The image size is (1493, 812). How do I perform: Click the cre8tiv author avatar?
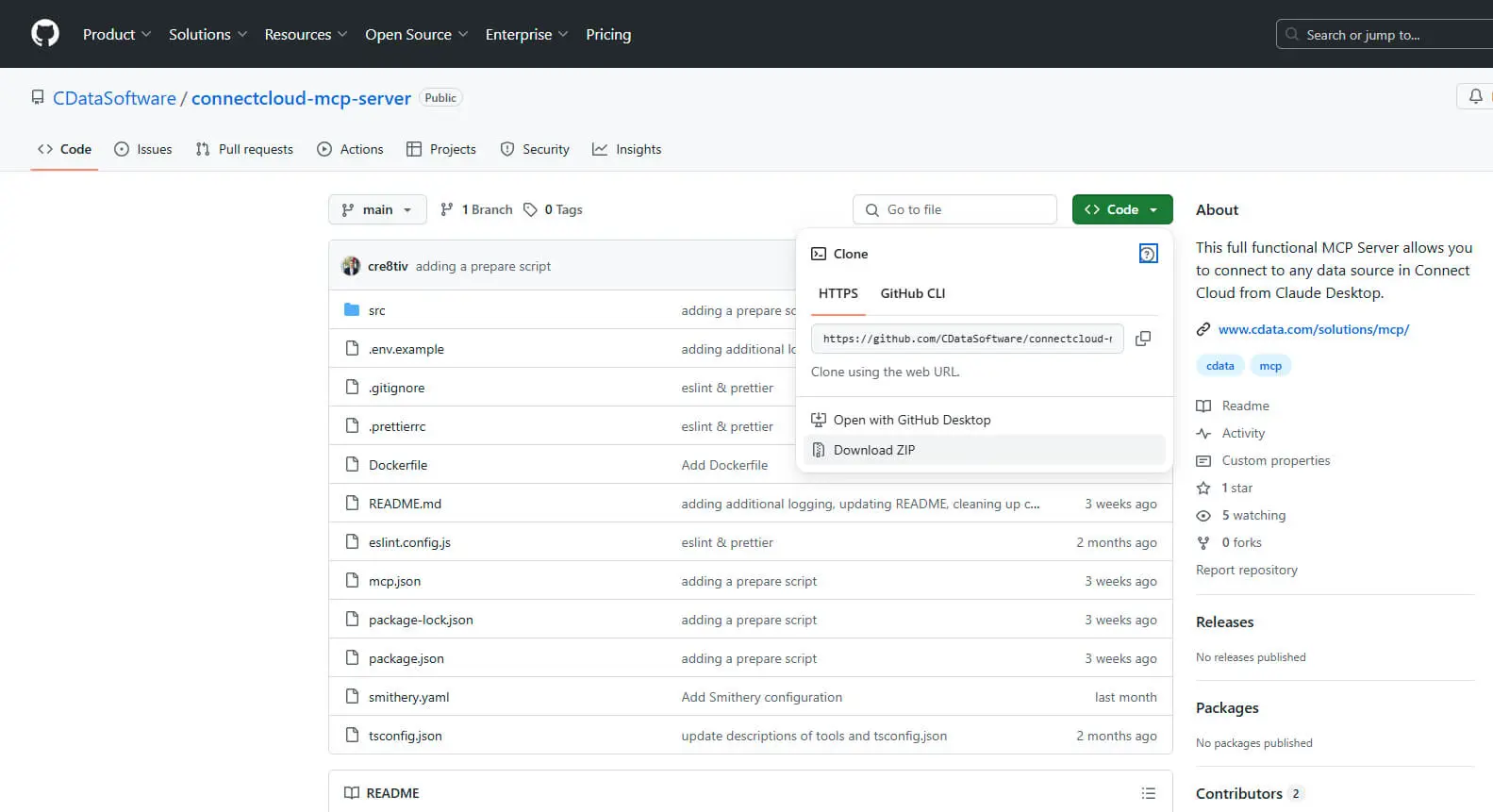tap(351, 266)
